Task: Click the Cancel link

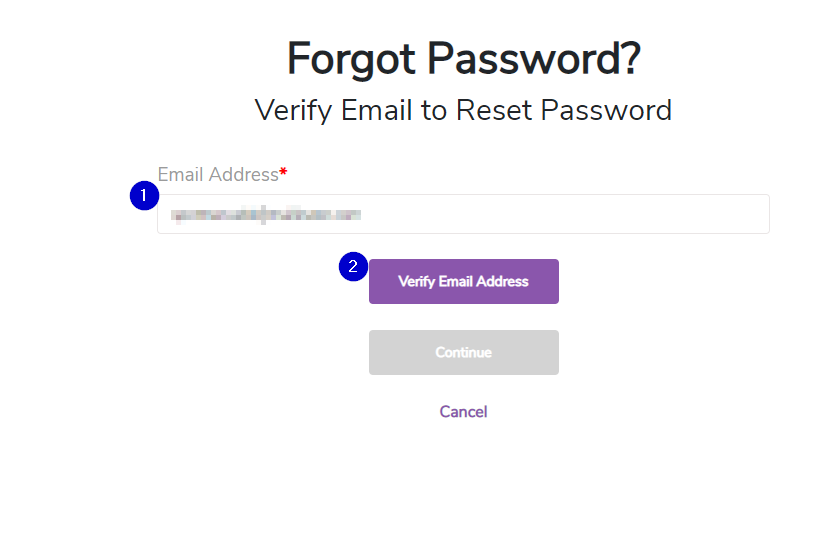Action: [463, 411]
